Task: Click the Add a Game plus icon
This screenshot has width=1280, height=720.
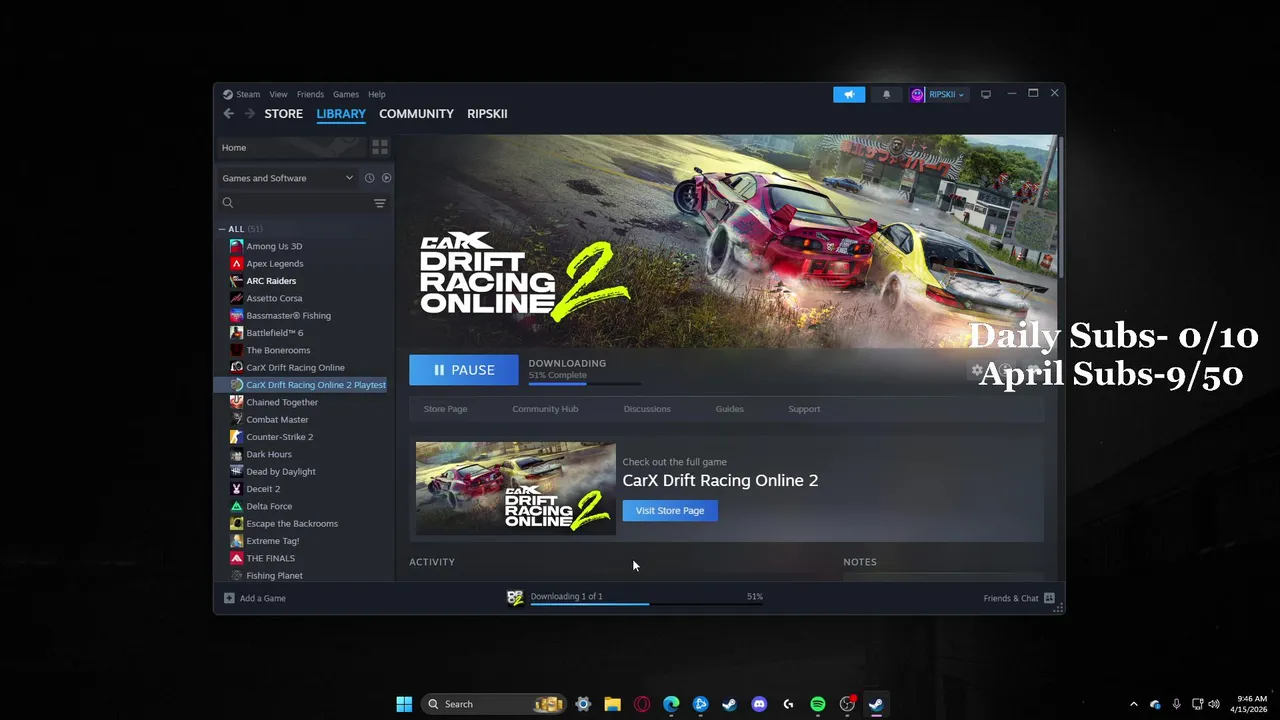Action: coord(229,598)
